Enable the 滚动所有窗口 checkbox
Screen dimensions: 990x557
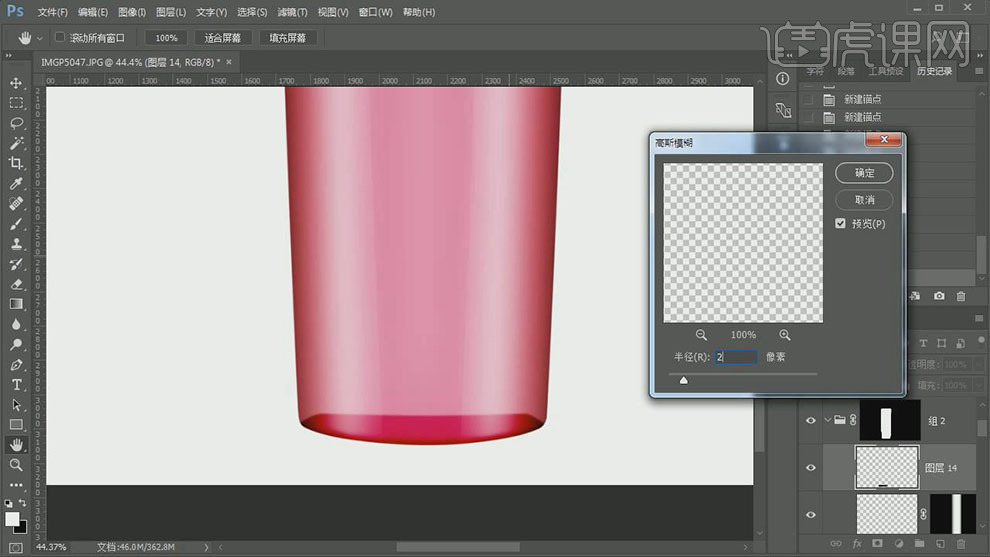pyautogui.click(x=60, y=38)
